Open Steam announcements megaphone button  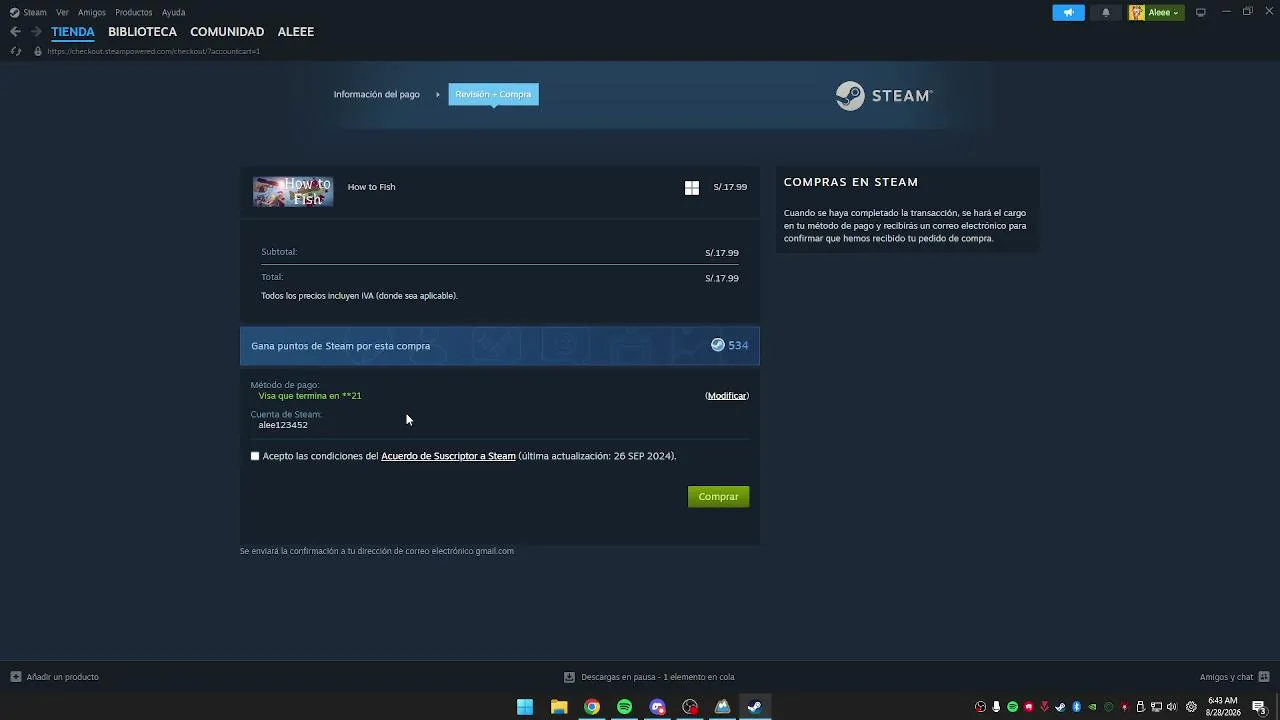(x=1068, y=12)
